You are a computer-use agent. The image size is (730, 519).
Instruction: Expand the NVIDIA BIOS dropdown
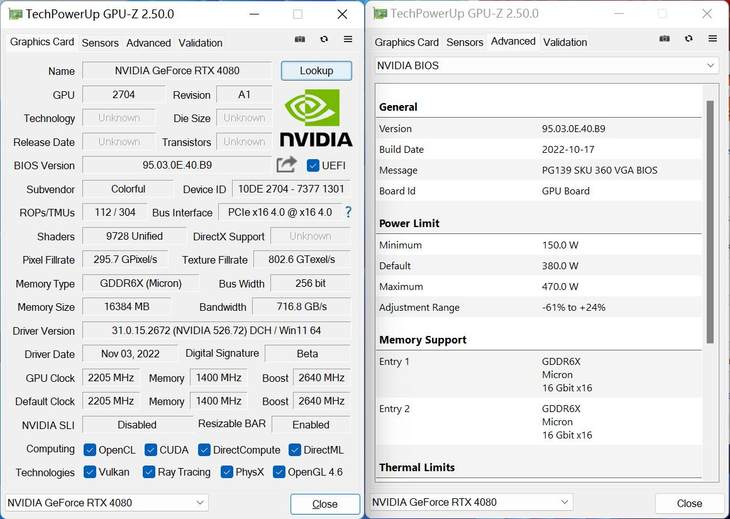pyautogui.click(x=546, y=65)
